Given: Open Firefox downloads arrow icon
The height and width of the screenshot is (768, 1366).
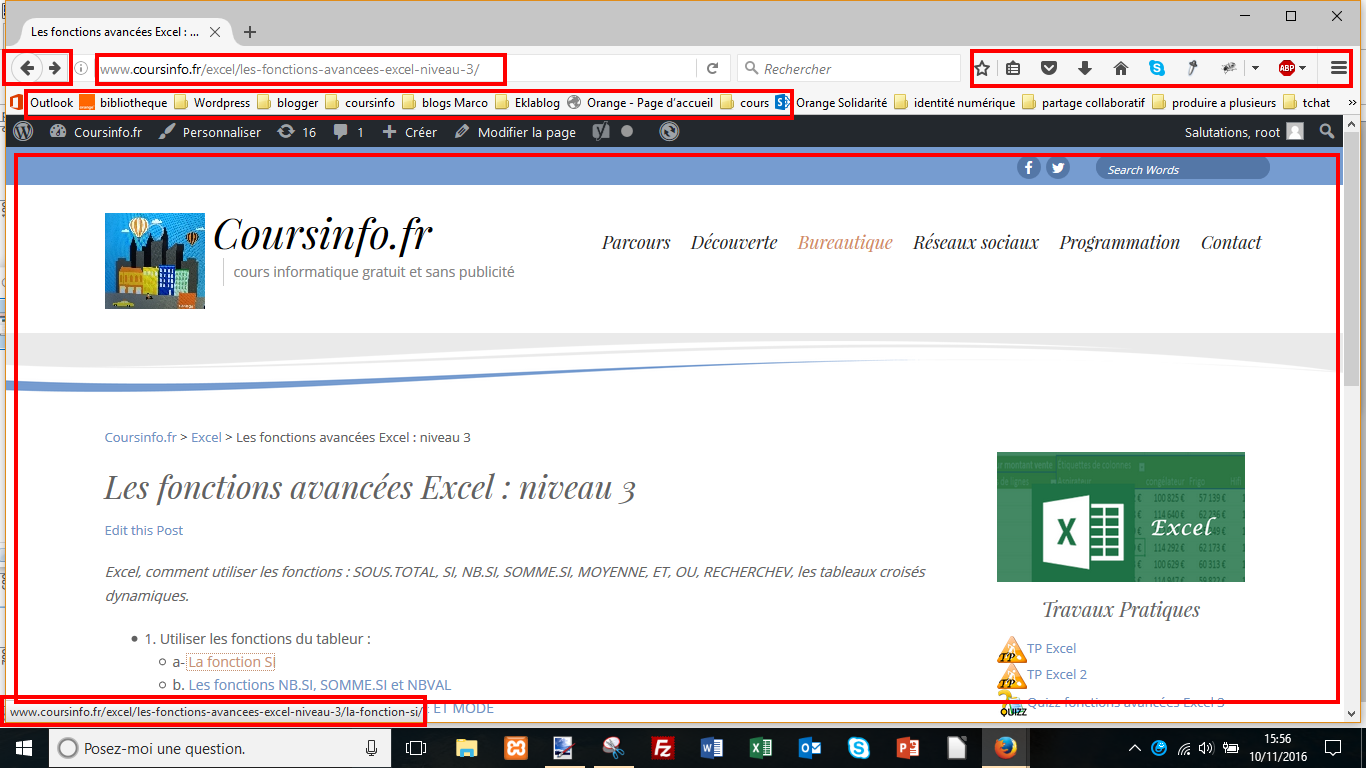Looking at the screenshot, I should (x=1085, y=68).
